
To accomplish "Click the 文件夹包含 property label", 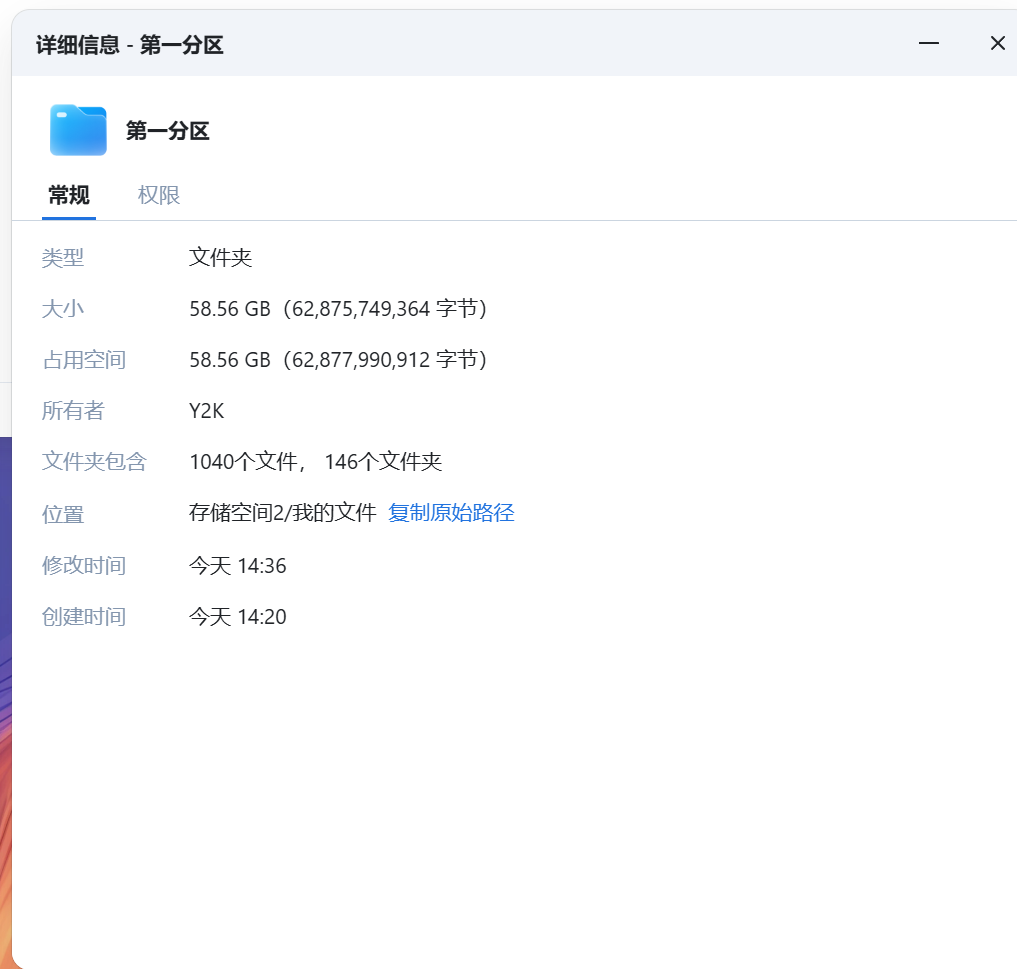I will (95, 461).
